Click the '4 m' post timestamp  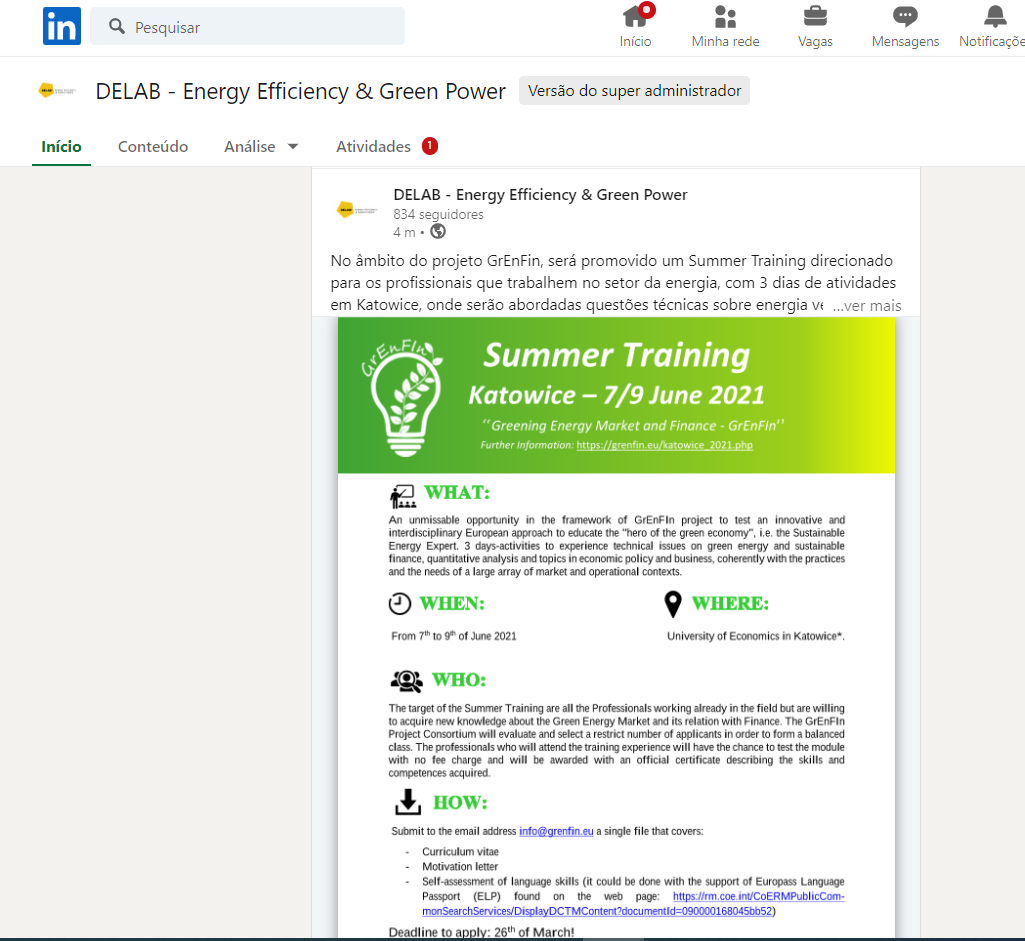click(404, 232)
